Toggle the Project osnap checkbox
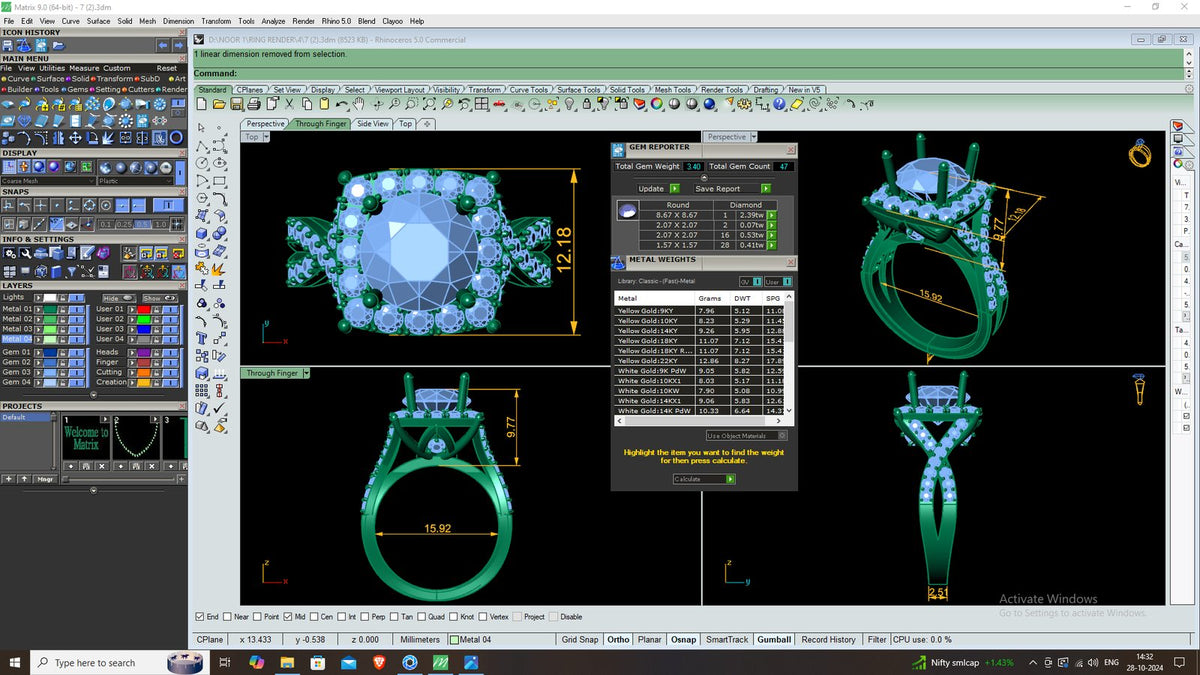This screenshot has width=1200, height=675. pos(518,617)
